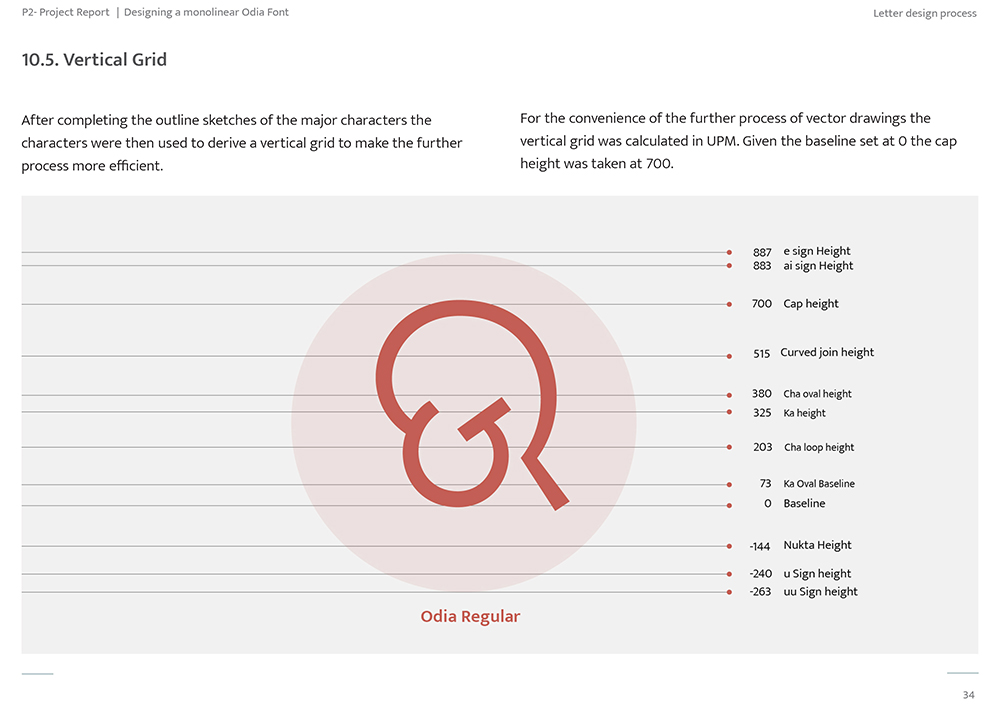Click the value '203'

762,447
